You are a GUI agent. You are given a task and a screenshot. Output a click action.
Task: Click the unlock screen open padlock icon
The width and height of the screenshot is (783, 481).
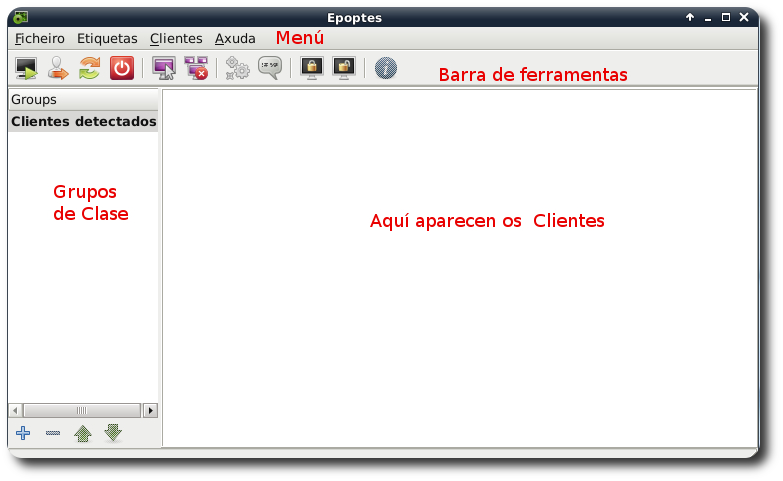[343, 68]
